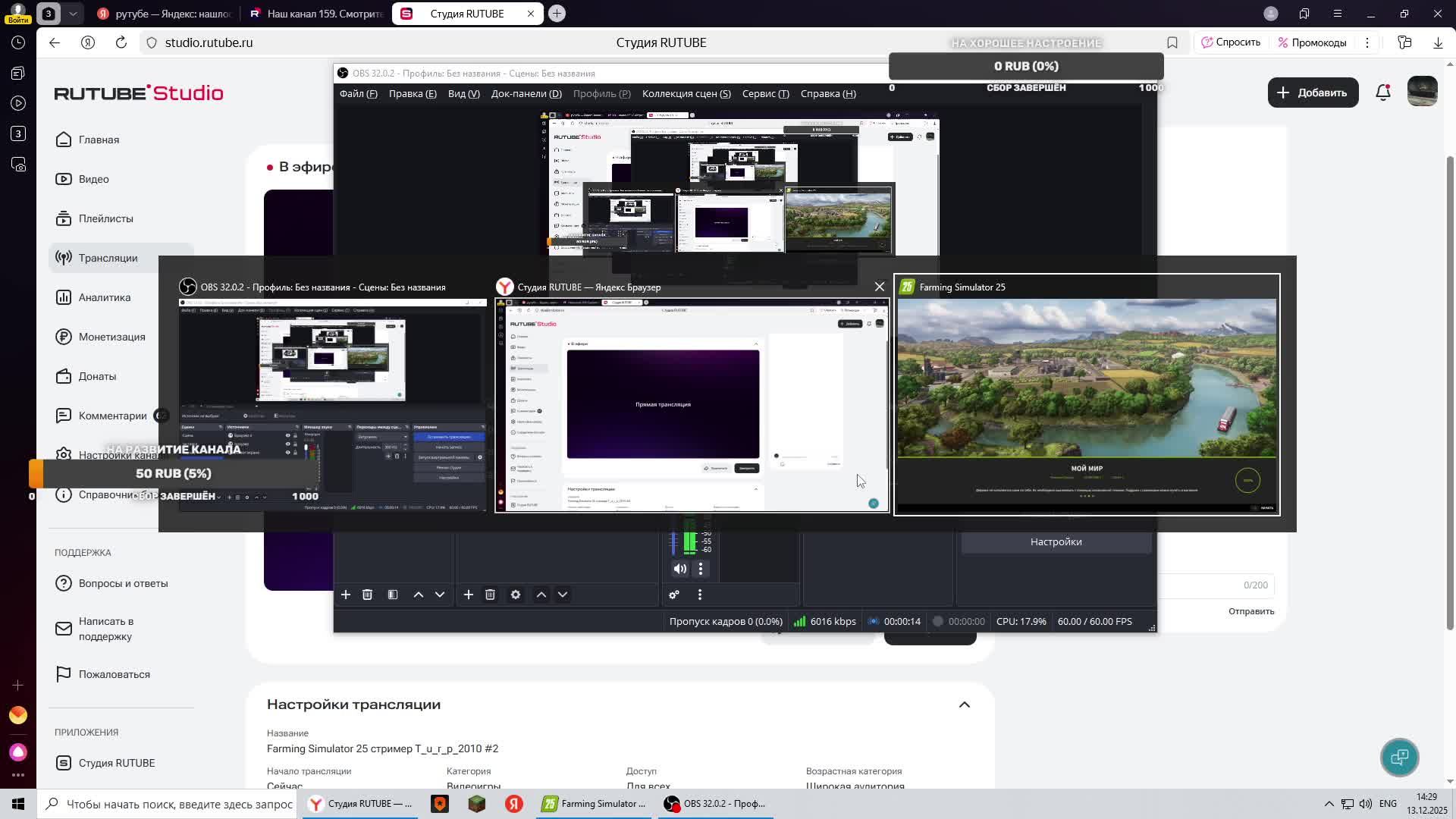The width and height of the screenshot is (1456, 819).
Task: Open the Трансляции section in the sidebar
Action: pyautogui.click(x=108, y=258)
